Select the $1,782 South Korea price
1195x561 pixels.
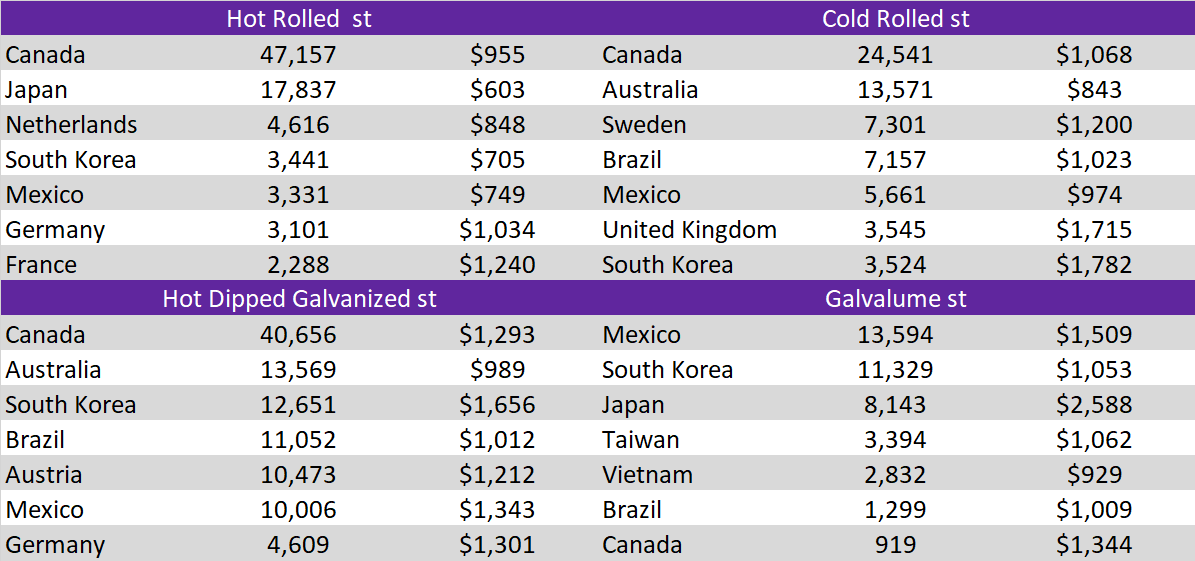pyautogui.click(x=1094, y=265)
